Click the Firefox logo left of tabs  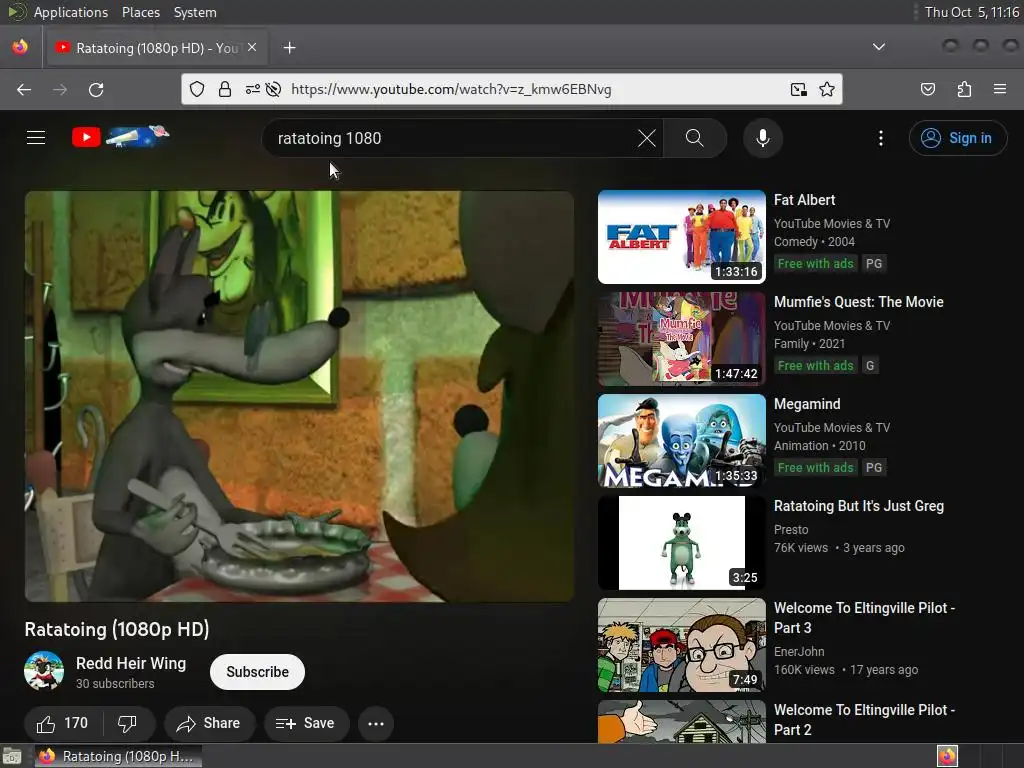click(20, 47)
